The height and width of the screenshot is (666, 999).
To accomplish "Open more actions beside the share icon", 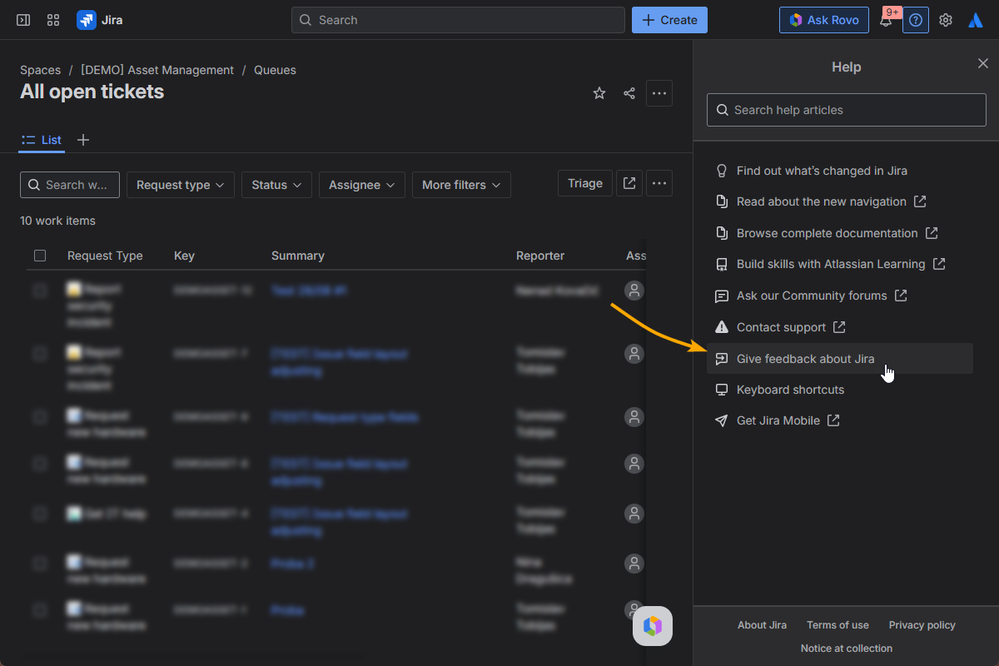I will 659,93.
